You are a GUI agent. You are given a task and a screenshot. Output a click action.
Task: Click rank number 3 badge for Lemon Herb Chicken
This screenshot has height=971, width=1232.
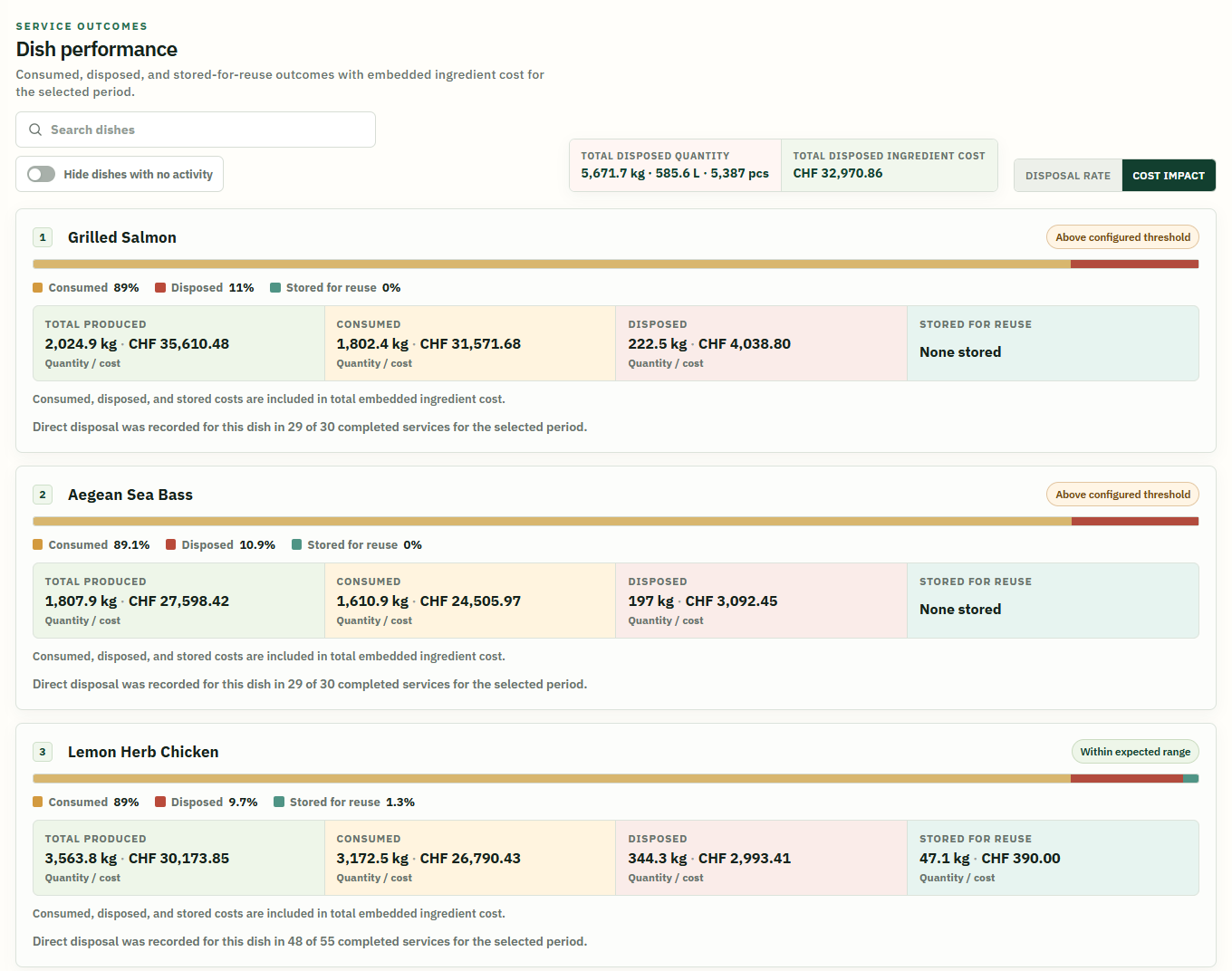pyautogui.click(x=43, y=752)
